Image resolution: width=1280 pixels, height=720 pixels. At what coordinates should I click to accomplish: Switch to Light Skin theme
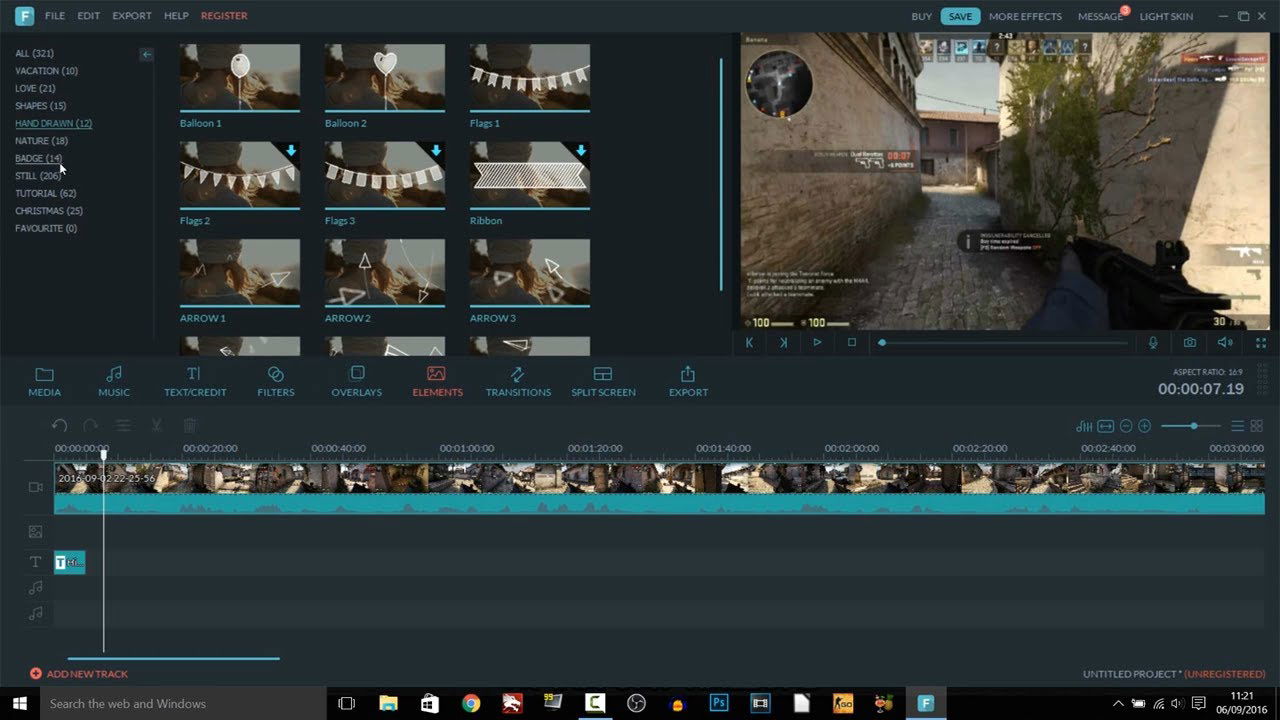pyautogui.click(x=1166, y=16)
